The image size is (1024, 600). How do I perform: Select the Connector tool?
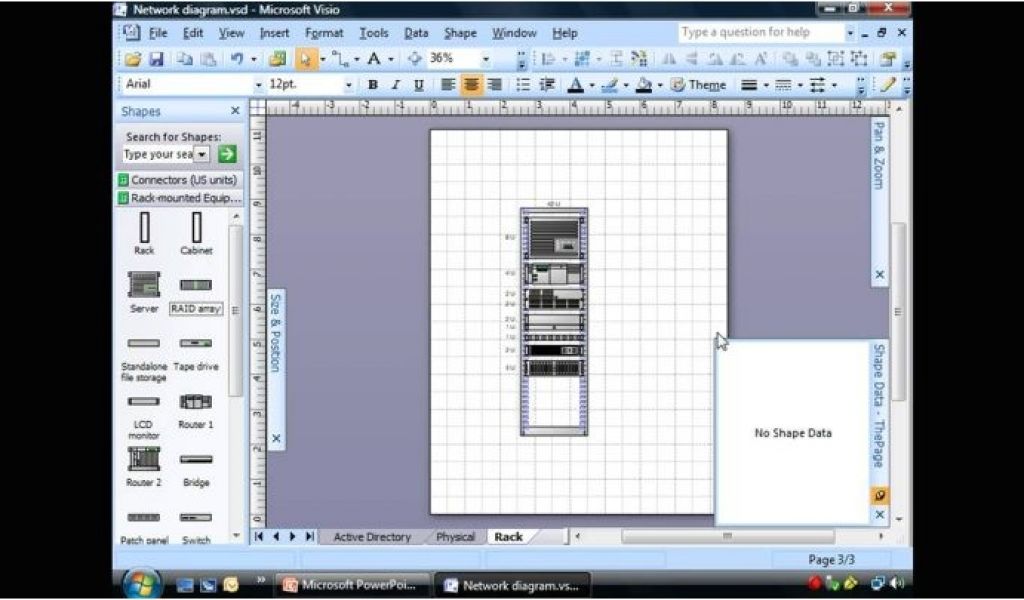click(340, 59)
